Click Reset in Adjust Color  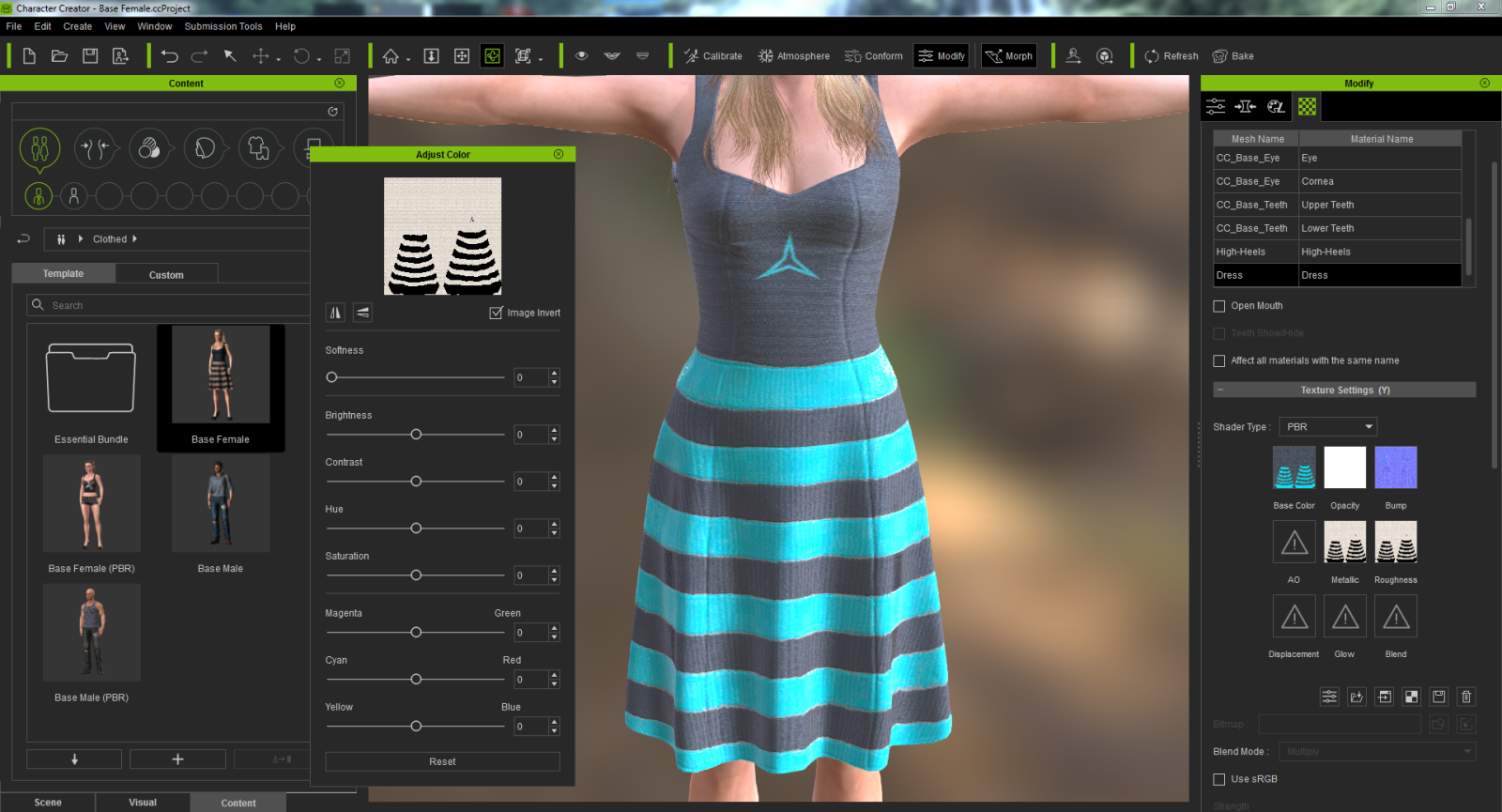click(x=442, y=761)
